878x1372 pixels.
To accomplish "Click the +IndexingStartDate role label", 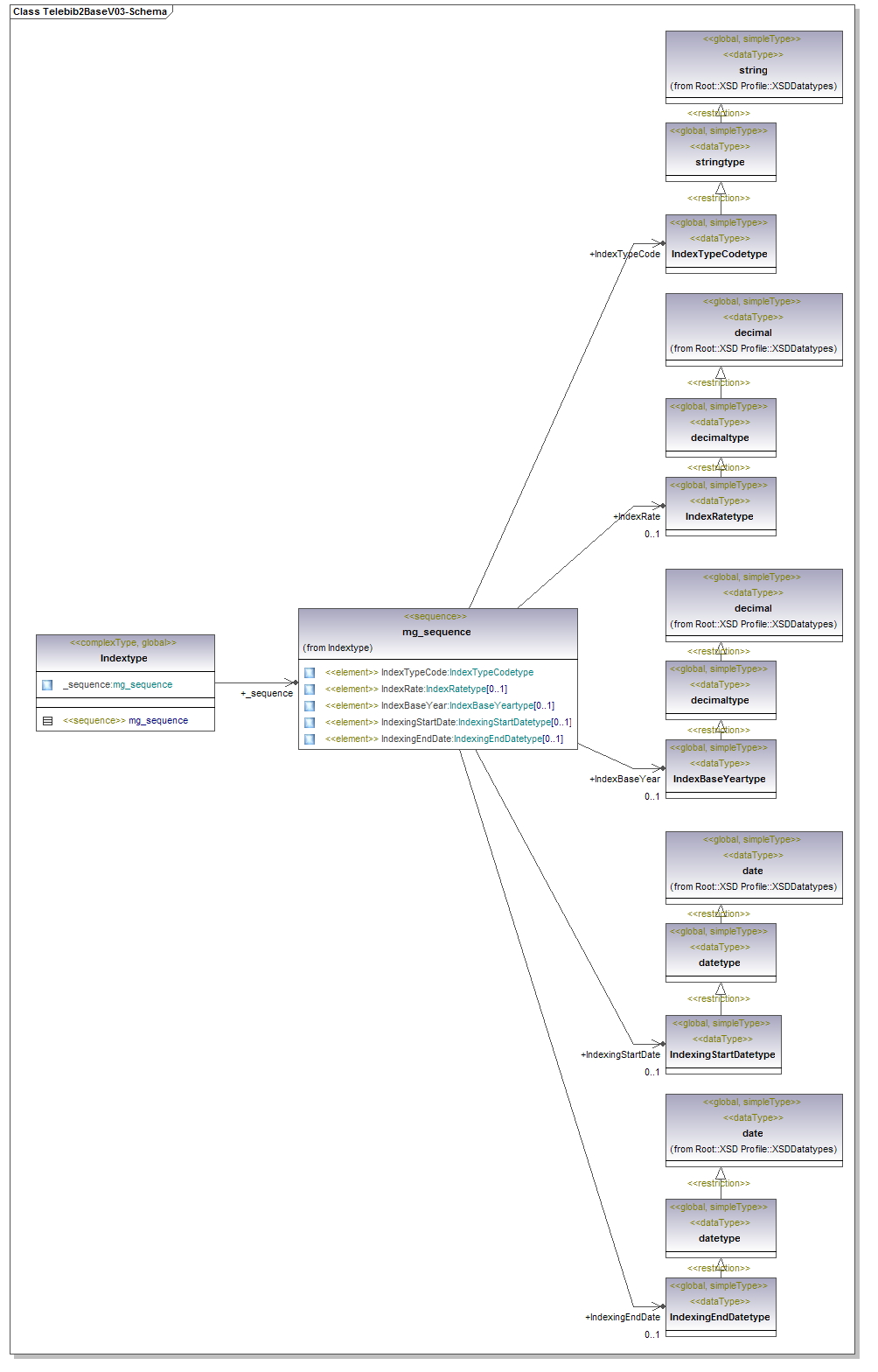I will click(620, 1055).
